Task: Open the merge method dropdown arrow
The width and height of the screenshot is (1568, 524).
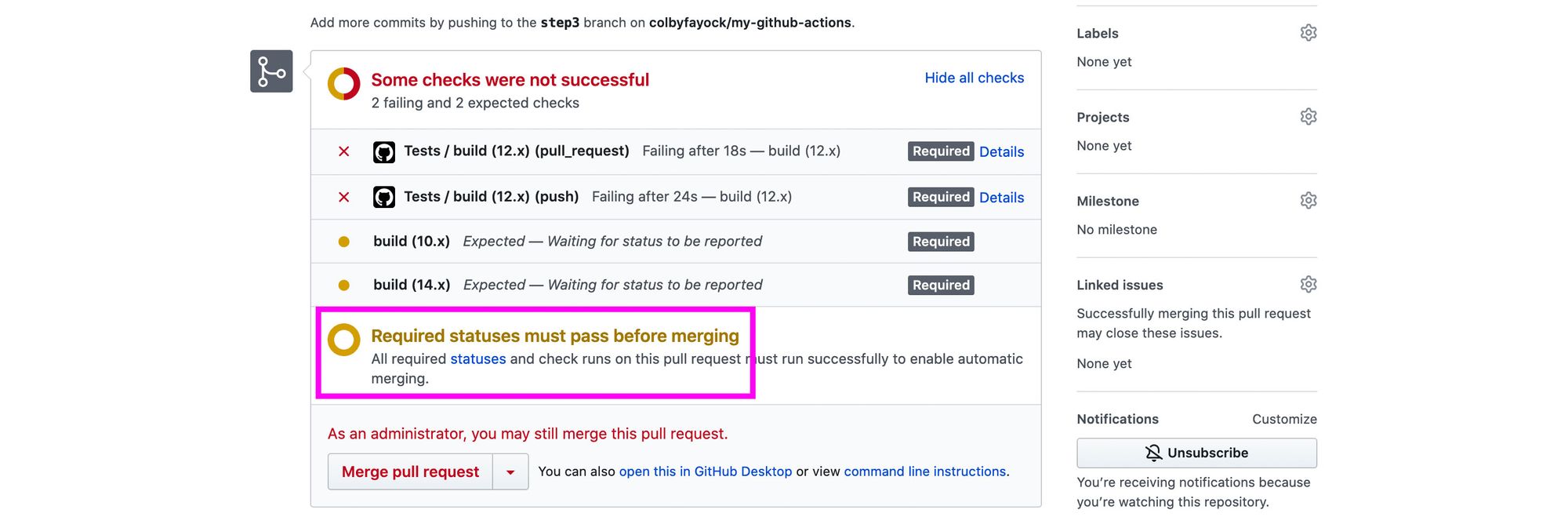Action: click(510, 472)
